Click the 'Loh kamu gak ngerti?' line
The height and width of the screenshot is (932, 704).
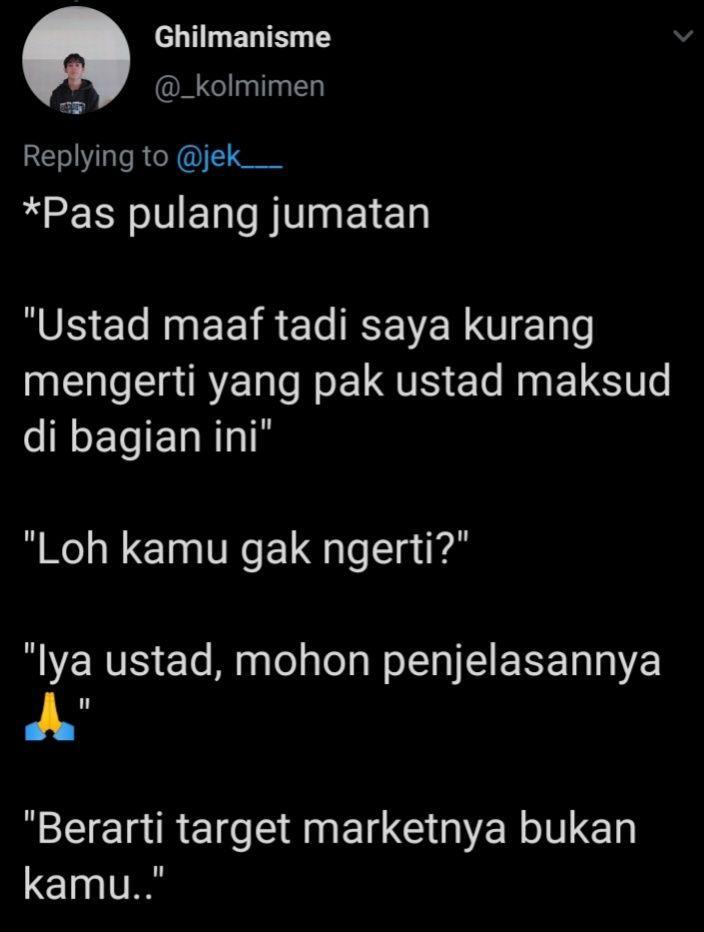pos(247,550)
